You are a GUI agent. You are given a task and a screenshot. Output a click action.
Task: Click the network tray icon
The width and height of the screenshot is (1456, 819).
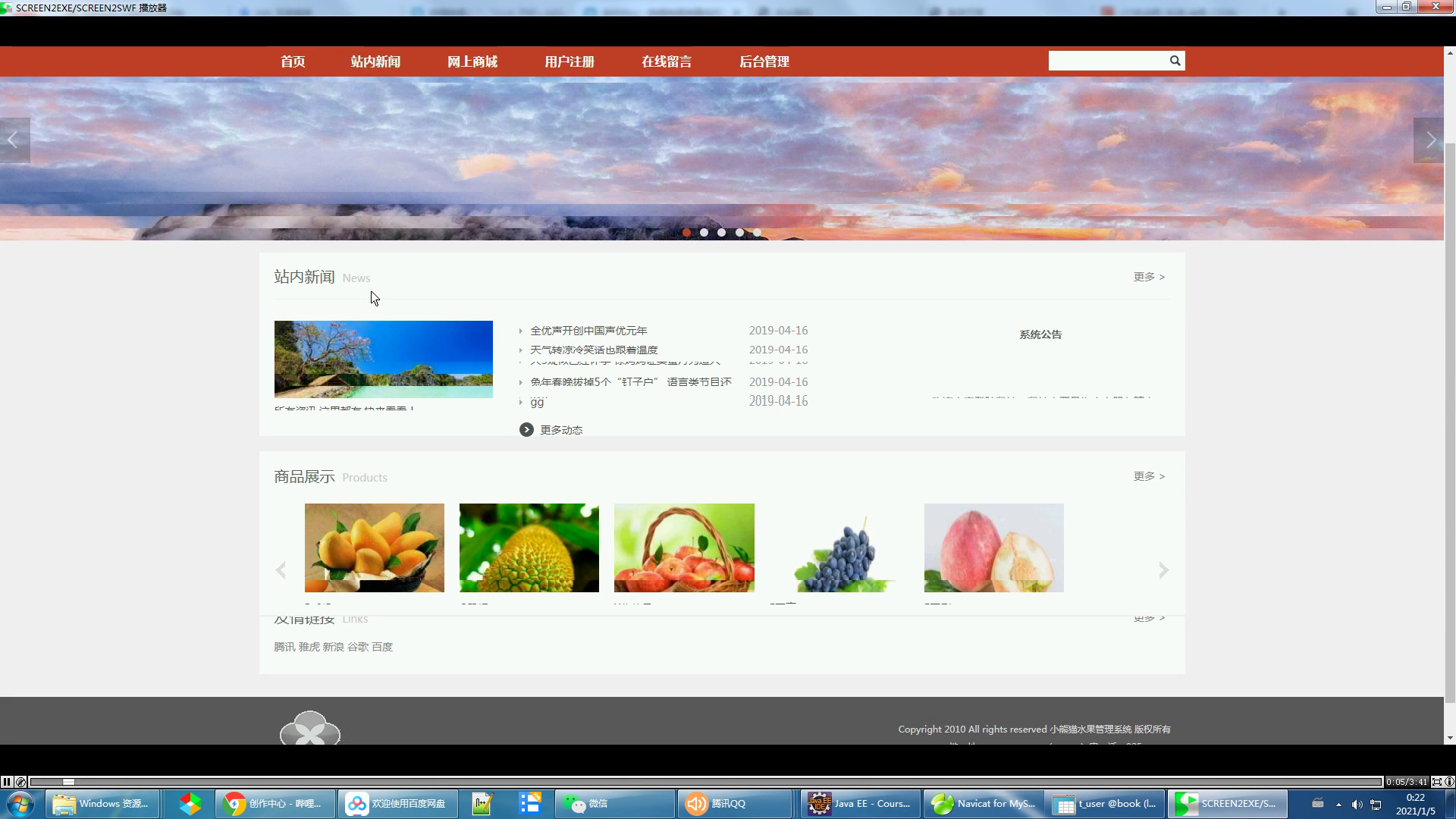pyautogui.click(x=1376, y=805)
